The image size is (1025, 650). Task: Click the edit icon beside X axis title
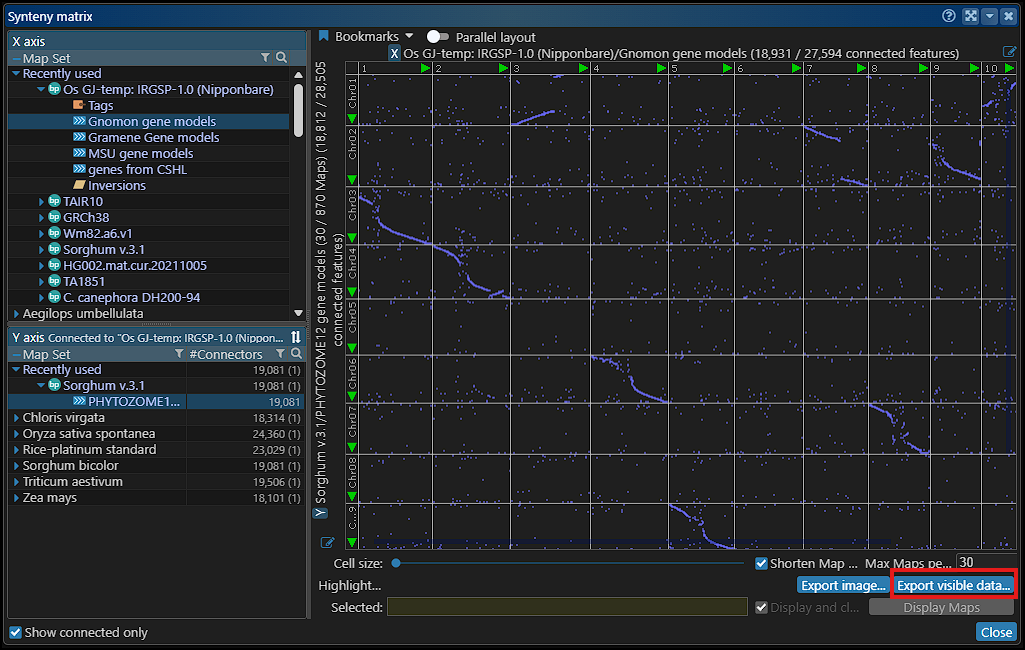pyautogui.click(x=1010, y=52)
